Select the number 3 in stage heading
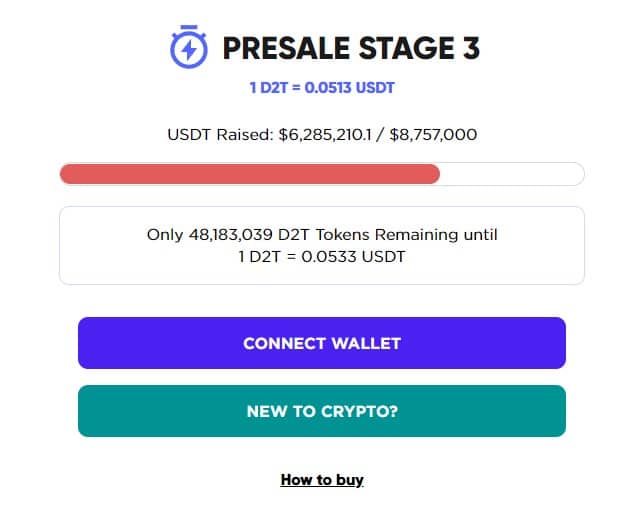Screen dimensions: 643x509 (x=471, y=48)
